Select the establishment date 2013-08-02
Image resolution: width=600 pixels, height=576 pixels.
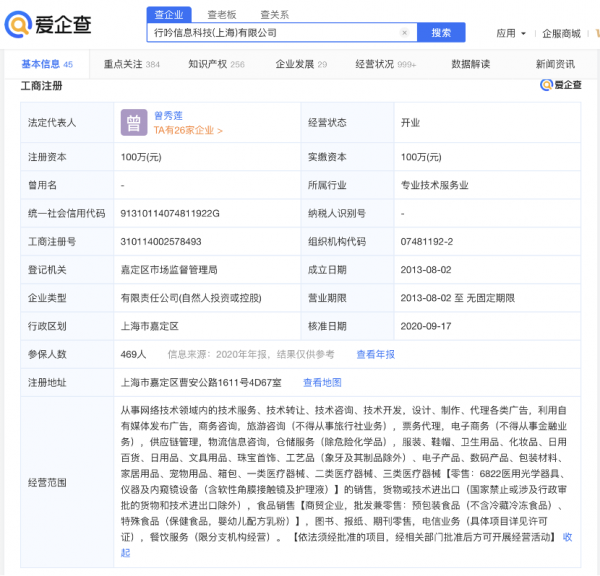point(426,270)
